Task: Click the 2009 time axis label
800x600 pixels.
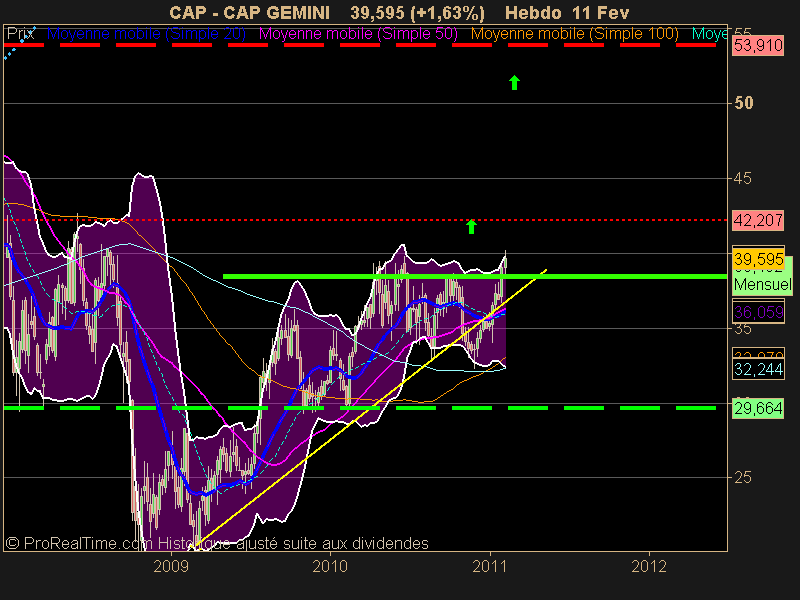Action: 171,566
